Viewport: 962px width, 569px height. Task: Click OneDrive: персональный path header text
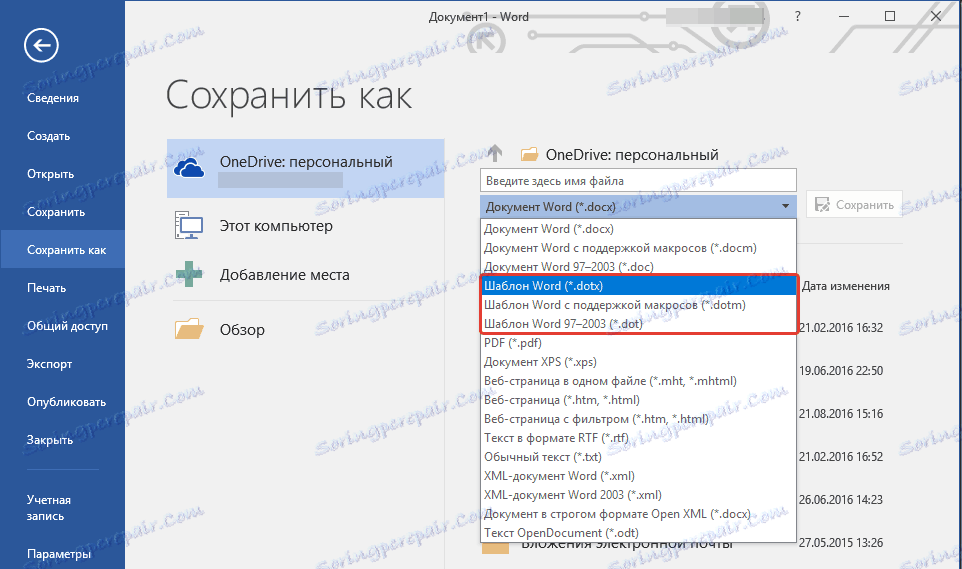point(632,155)
